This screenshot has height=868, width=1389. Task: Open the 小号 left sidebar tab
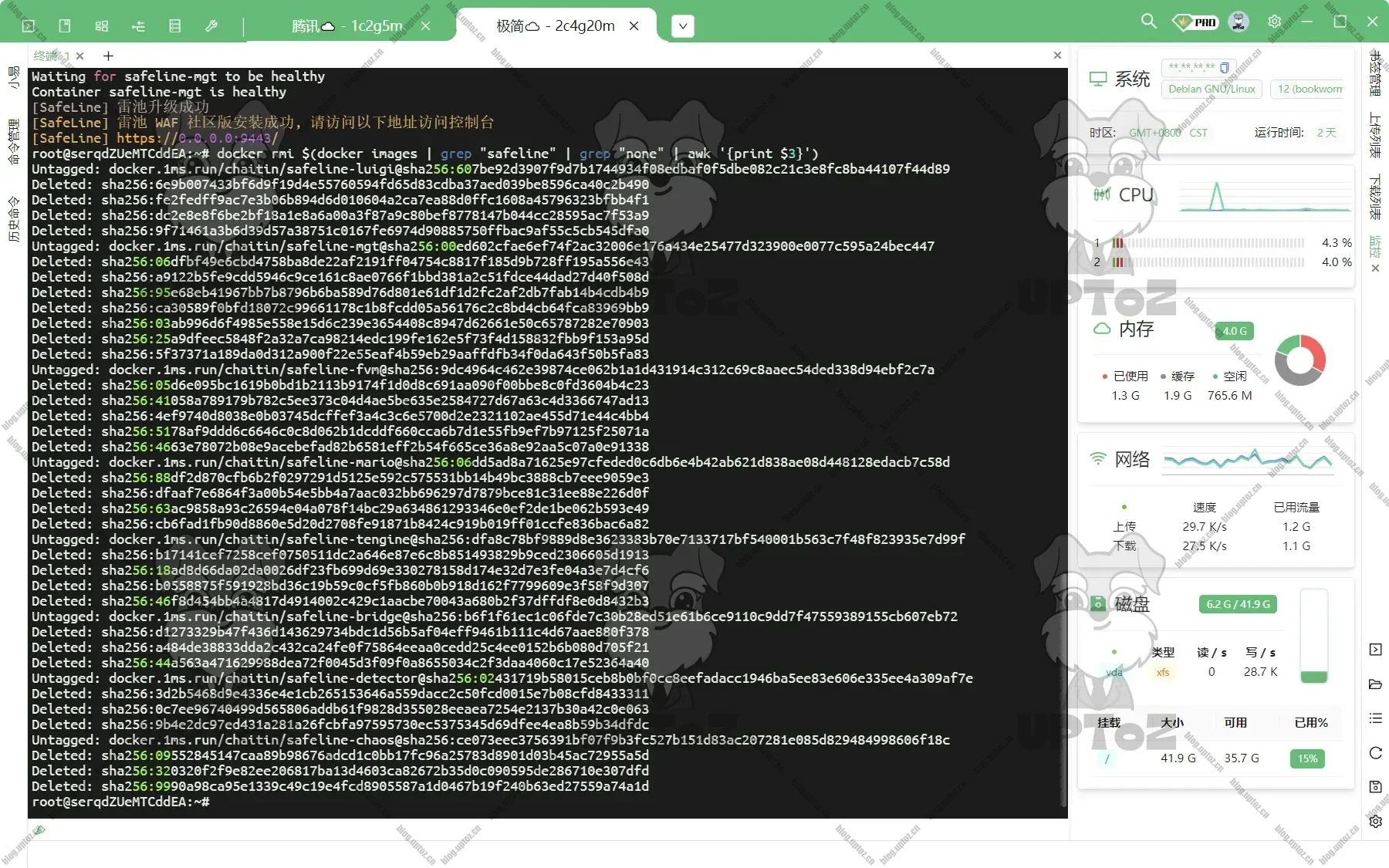point(13,77)
